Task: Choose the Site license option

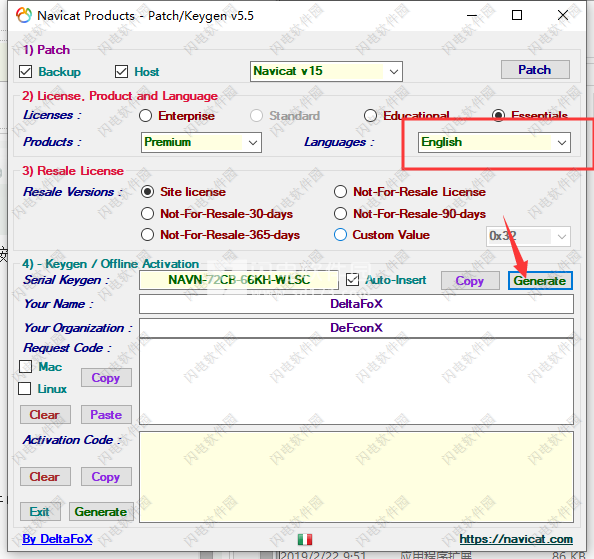Action: point(147,192)
